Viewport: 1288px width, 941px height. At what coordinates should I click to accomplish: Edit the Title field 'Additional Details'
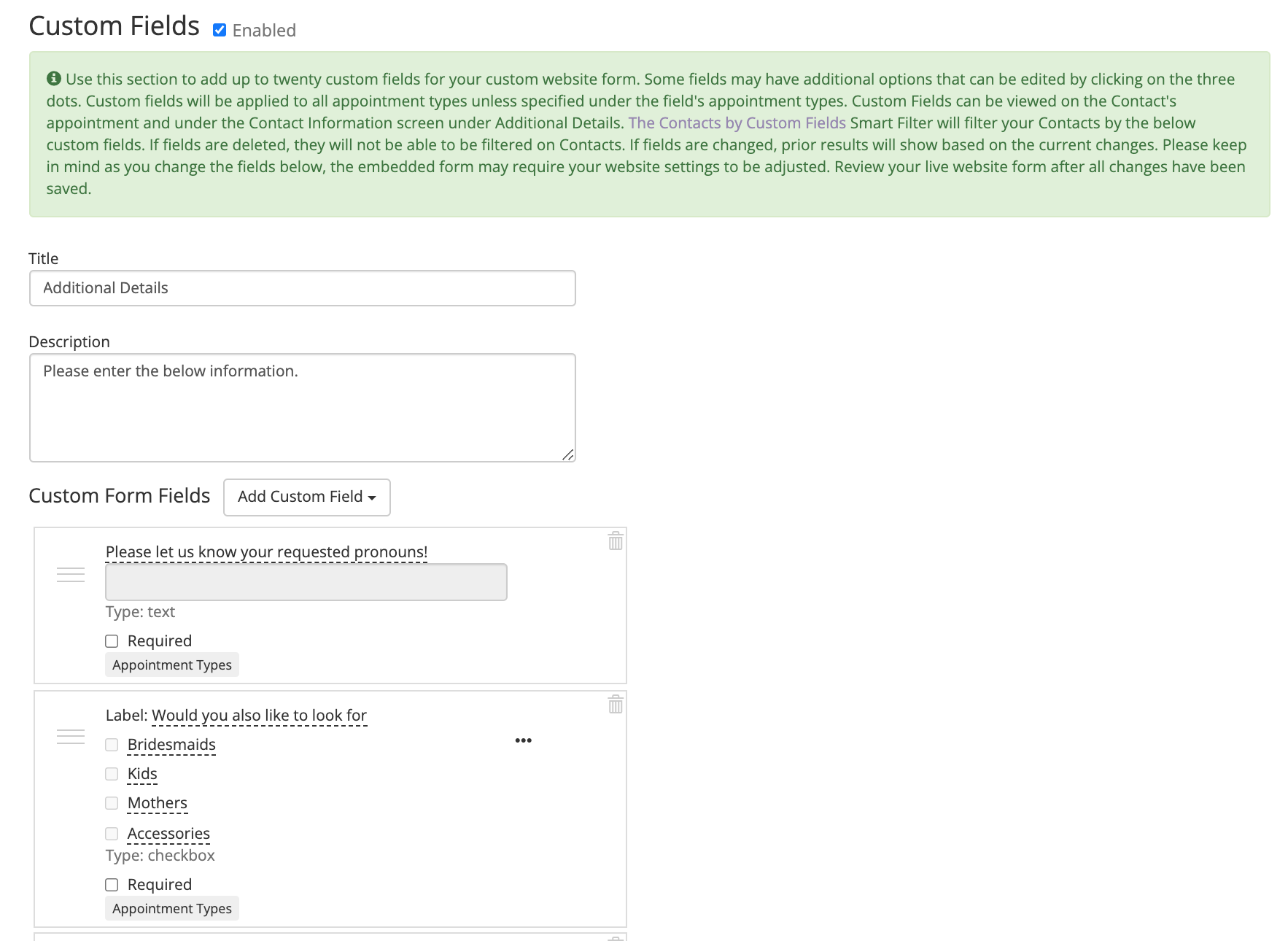[303, 288]
